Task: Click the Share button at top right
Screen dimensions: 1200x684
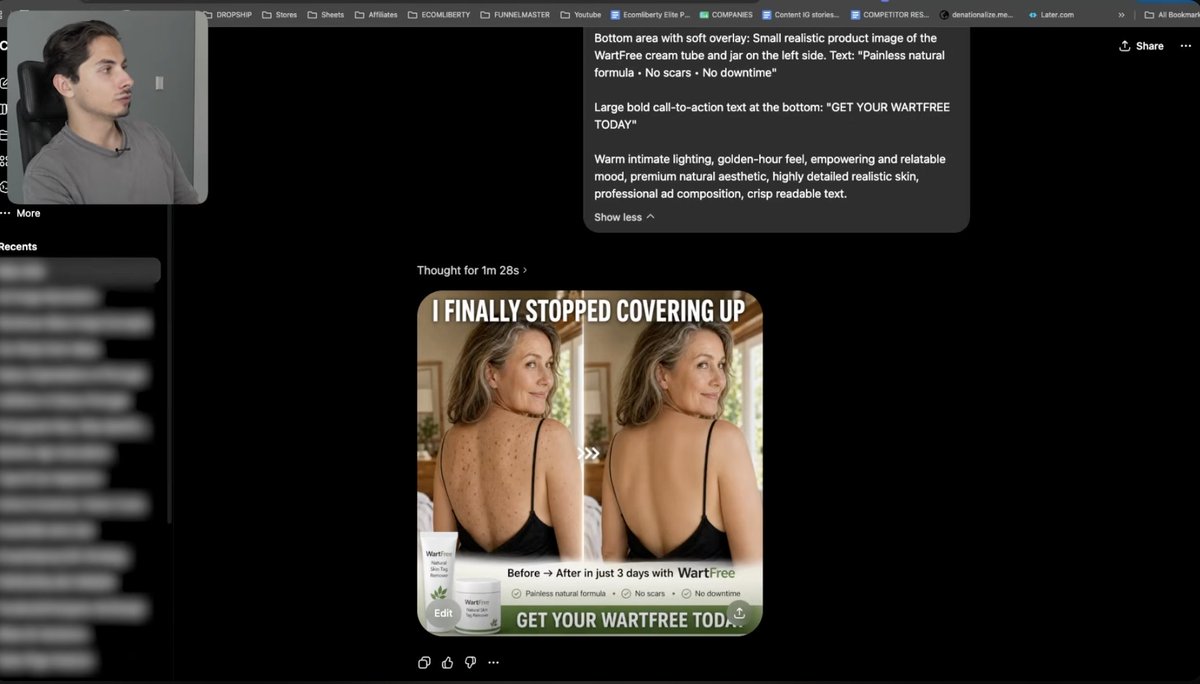Action: click(x=1141, y=46)
